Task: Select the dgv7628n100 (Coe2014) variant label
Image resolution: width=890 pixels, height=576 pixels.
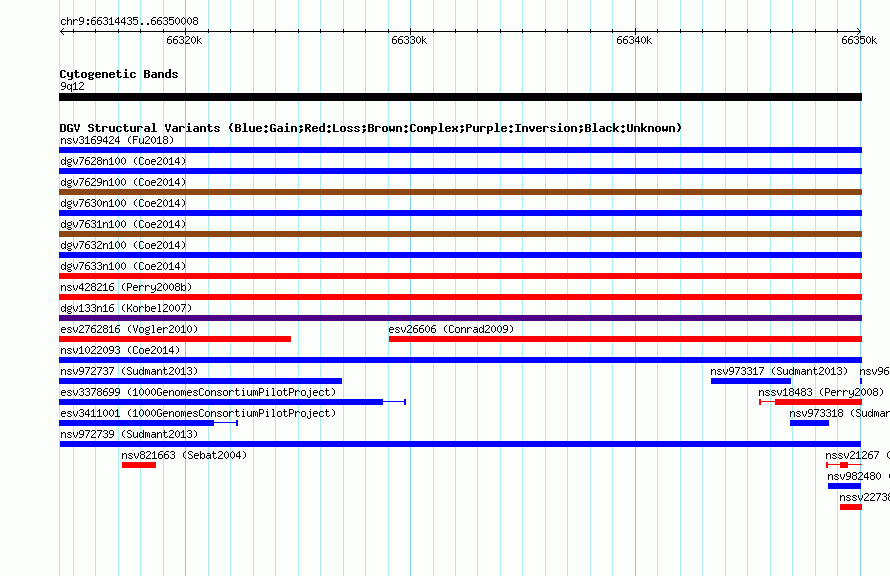Action: [123, 161]
